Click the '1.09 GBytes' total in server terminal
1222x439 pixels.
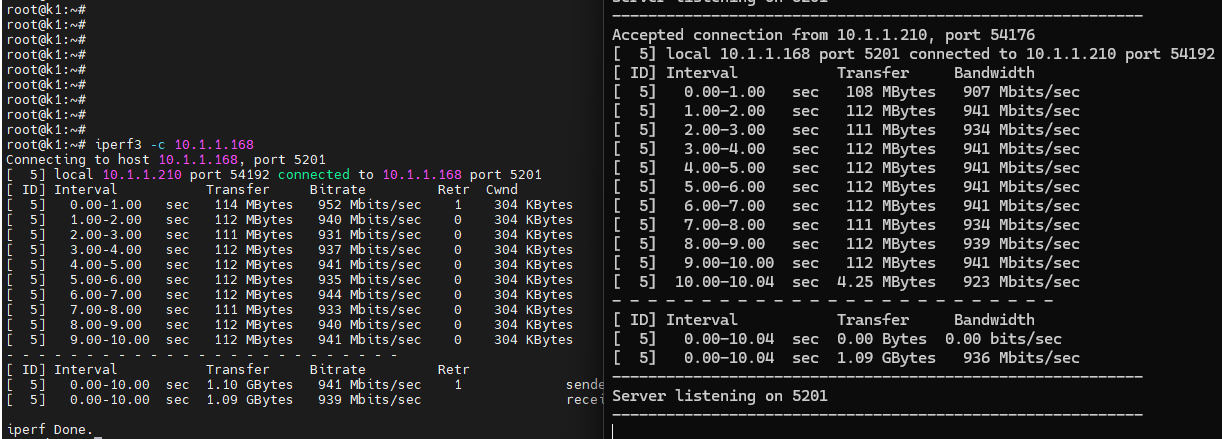tap(886, 357)
